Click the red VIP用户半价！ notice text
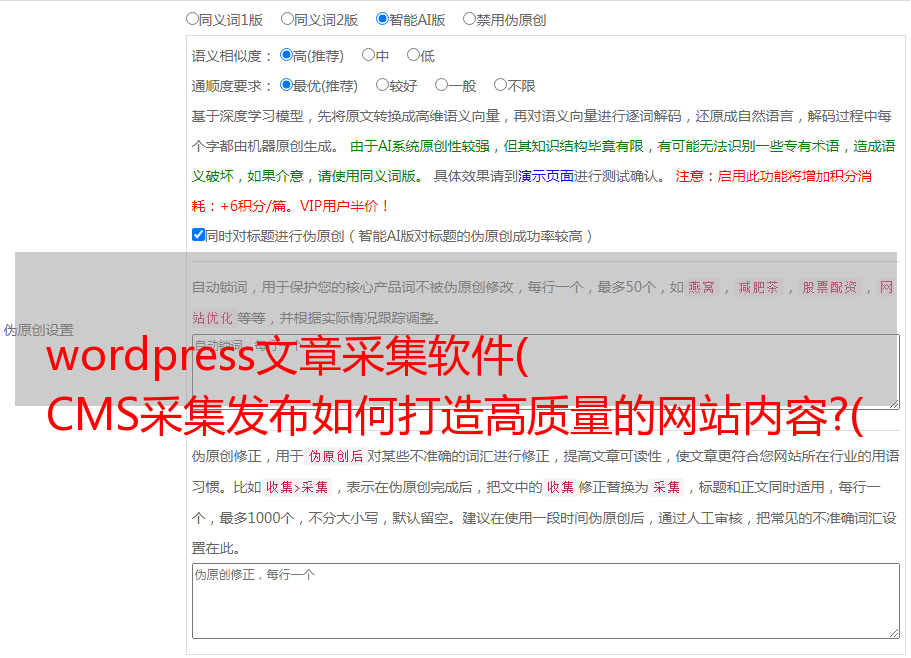911x658 pixels. click(345, 207)
